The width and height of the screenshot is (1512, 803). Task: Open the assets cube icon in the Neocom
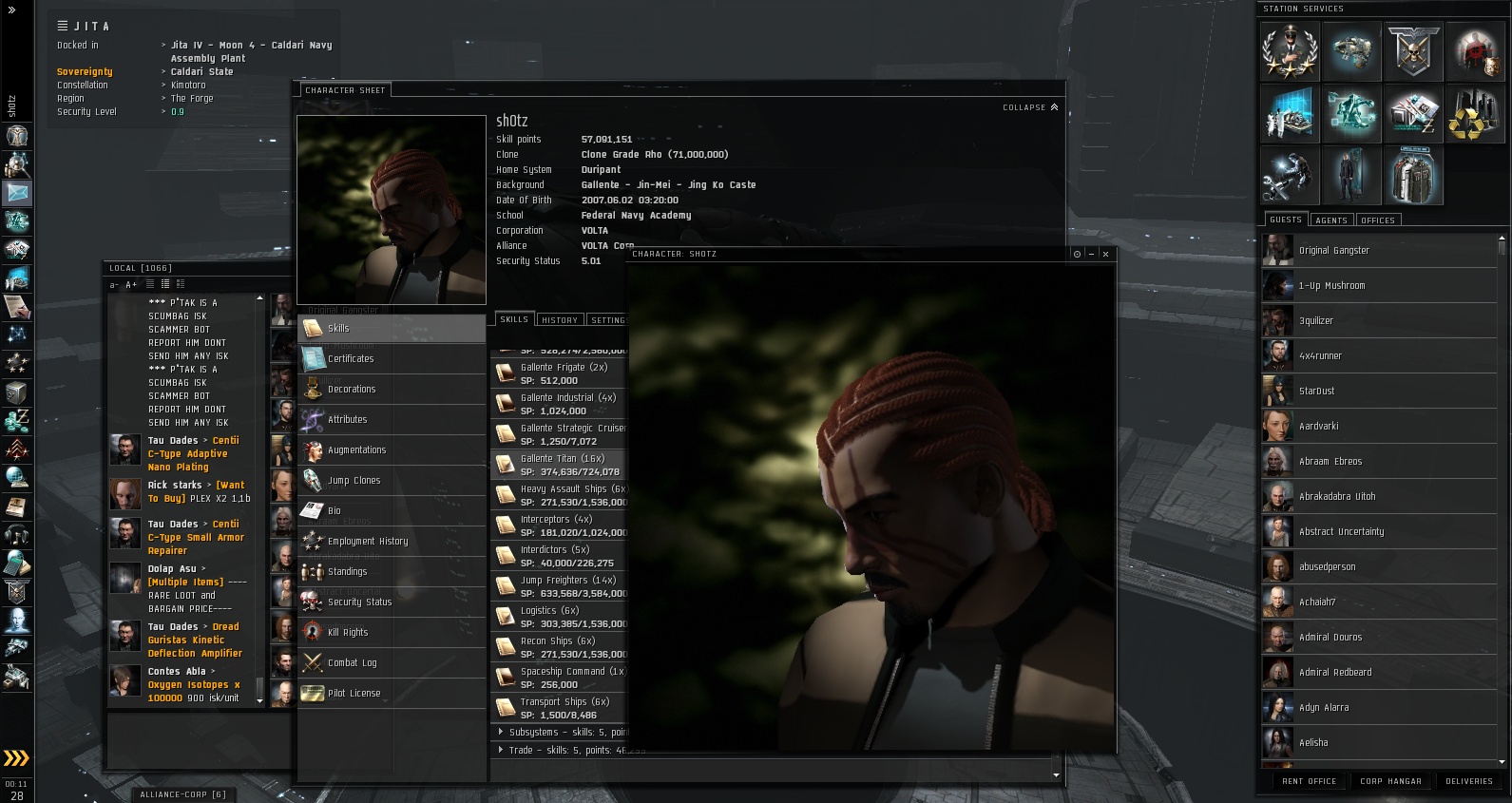pos(17,392)
